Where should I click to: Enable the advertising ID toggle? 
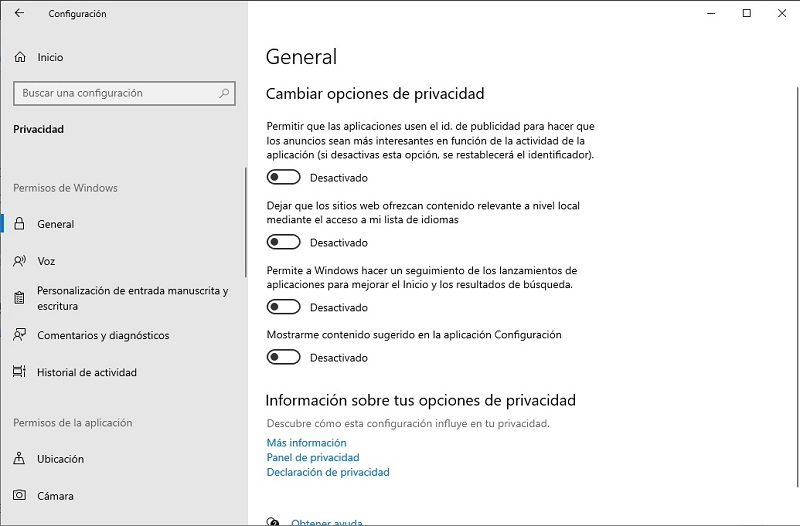(x=284, y=178)
